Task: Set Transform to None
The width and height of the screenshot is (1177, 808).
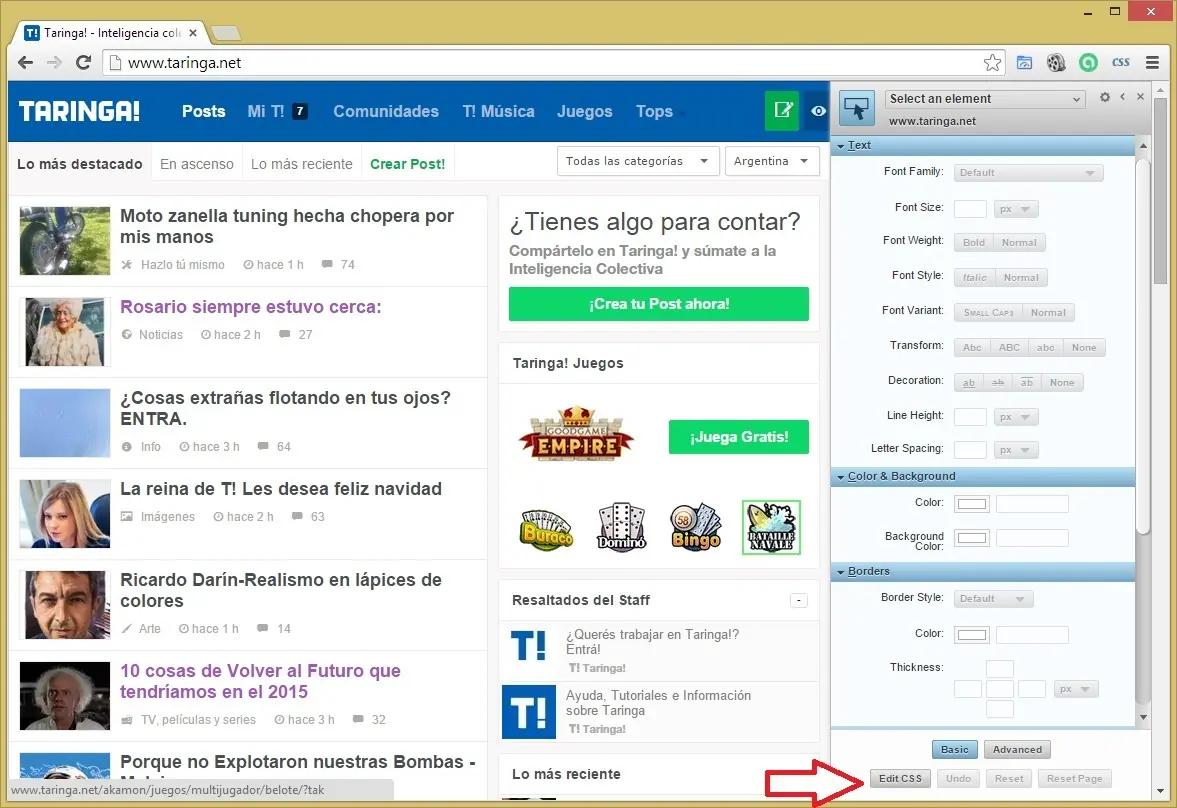Action: (1084, 348)
